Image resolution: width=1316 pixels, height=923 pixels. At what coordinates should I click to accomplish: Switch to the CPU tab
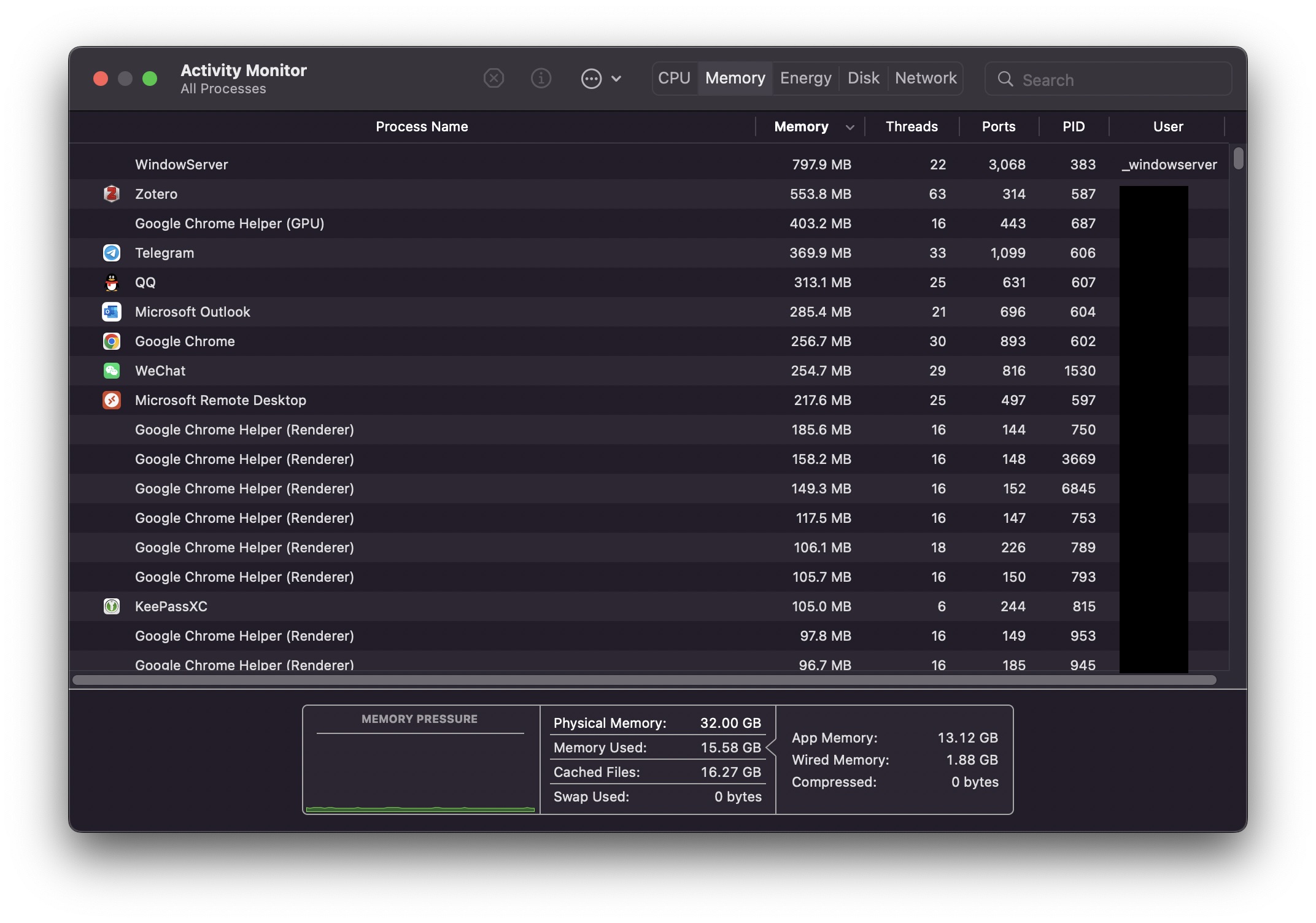coord(674,78)
